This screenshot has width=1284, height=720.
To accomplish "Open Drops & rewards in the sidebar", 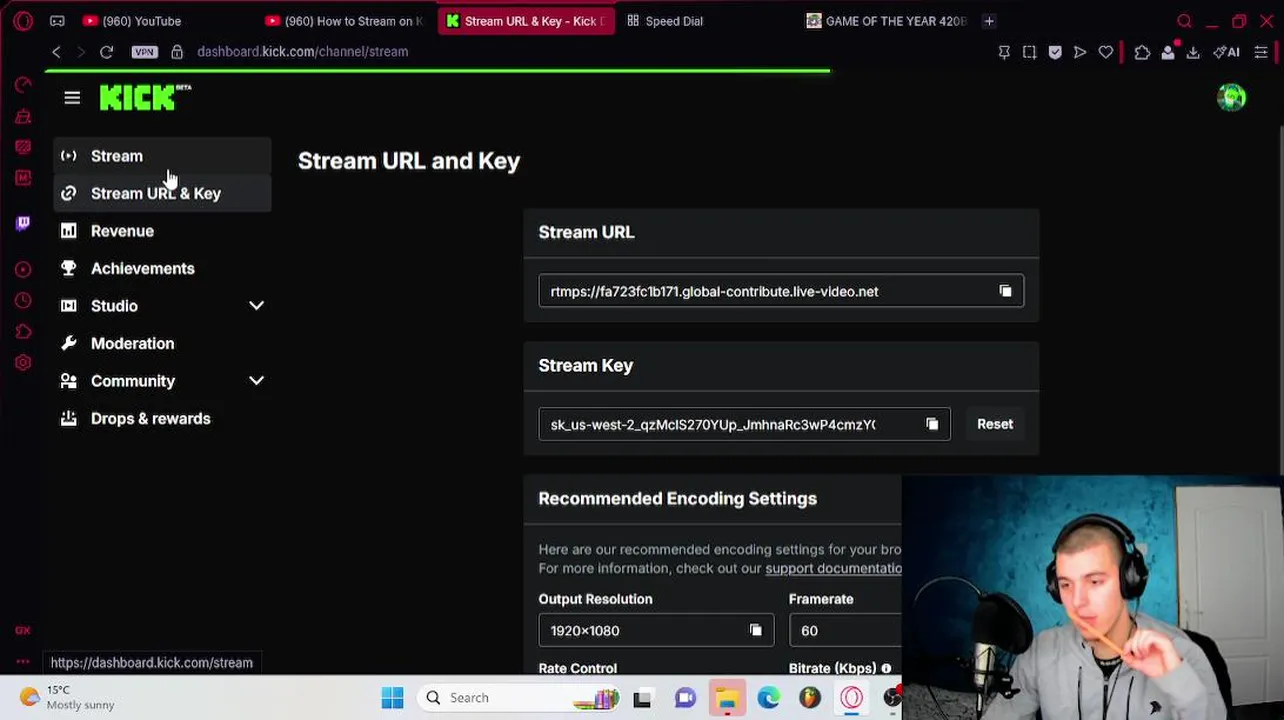I will click(162, 418).
